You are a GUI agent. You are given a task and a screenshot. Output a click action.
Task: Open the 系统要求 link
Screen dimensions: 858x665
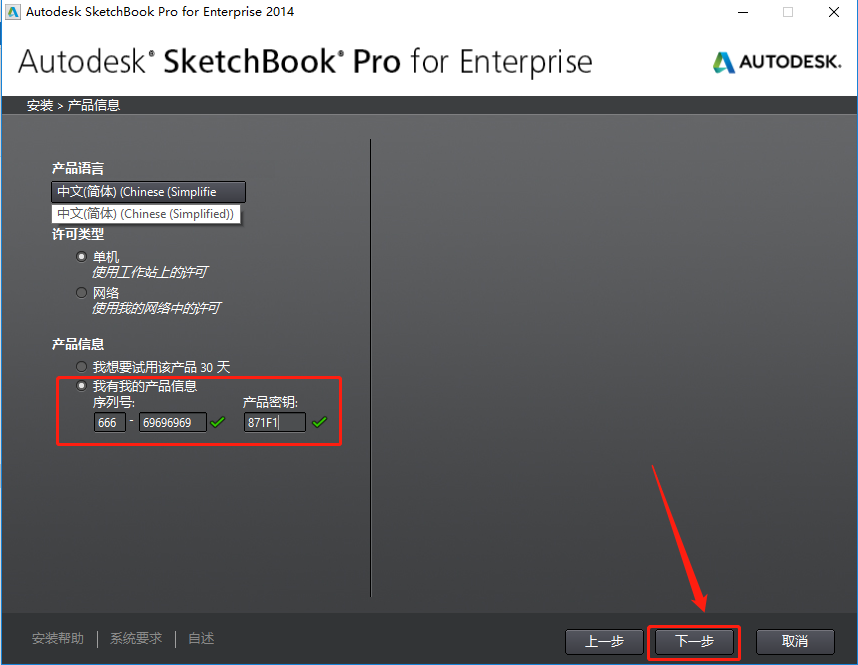[136, 638]
